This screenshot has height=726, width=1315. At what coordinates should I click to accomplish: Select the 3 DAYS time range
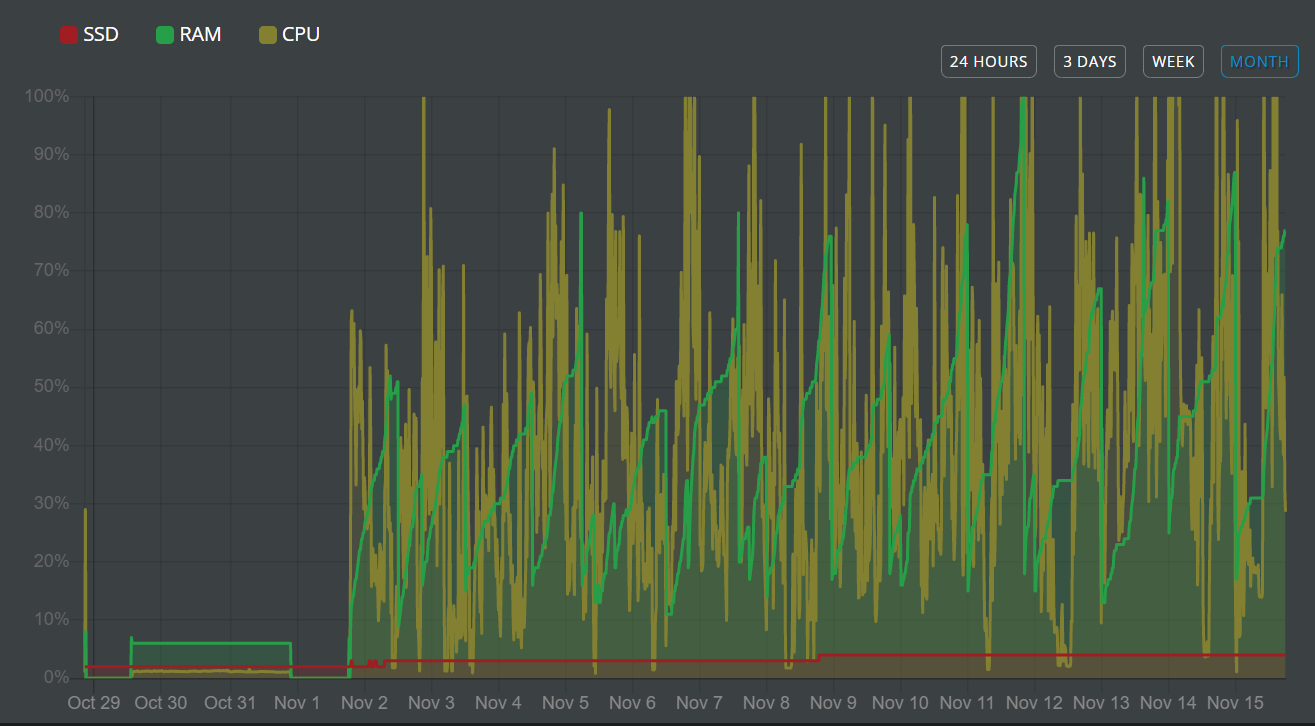(1089, 62)
